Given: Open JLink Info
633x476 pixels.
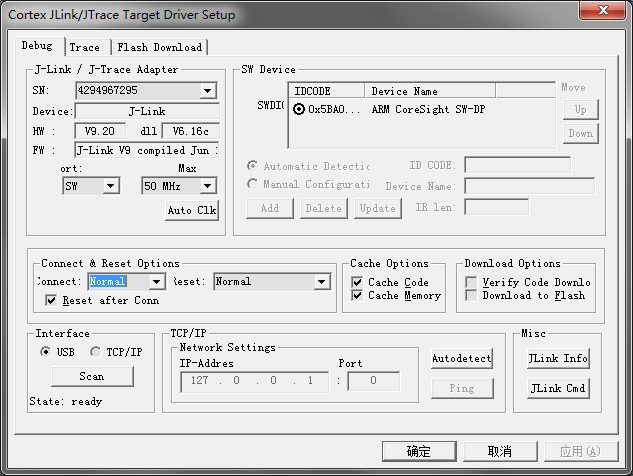Looking at the screenshot, I should pos(558,358).
